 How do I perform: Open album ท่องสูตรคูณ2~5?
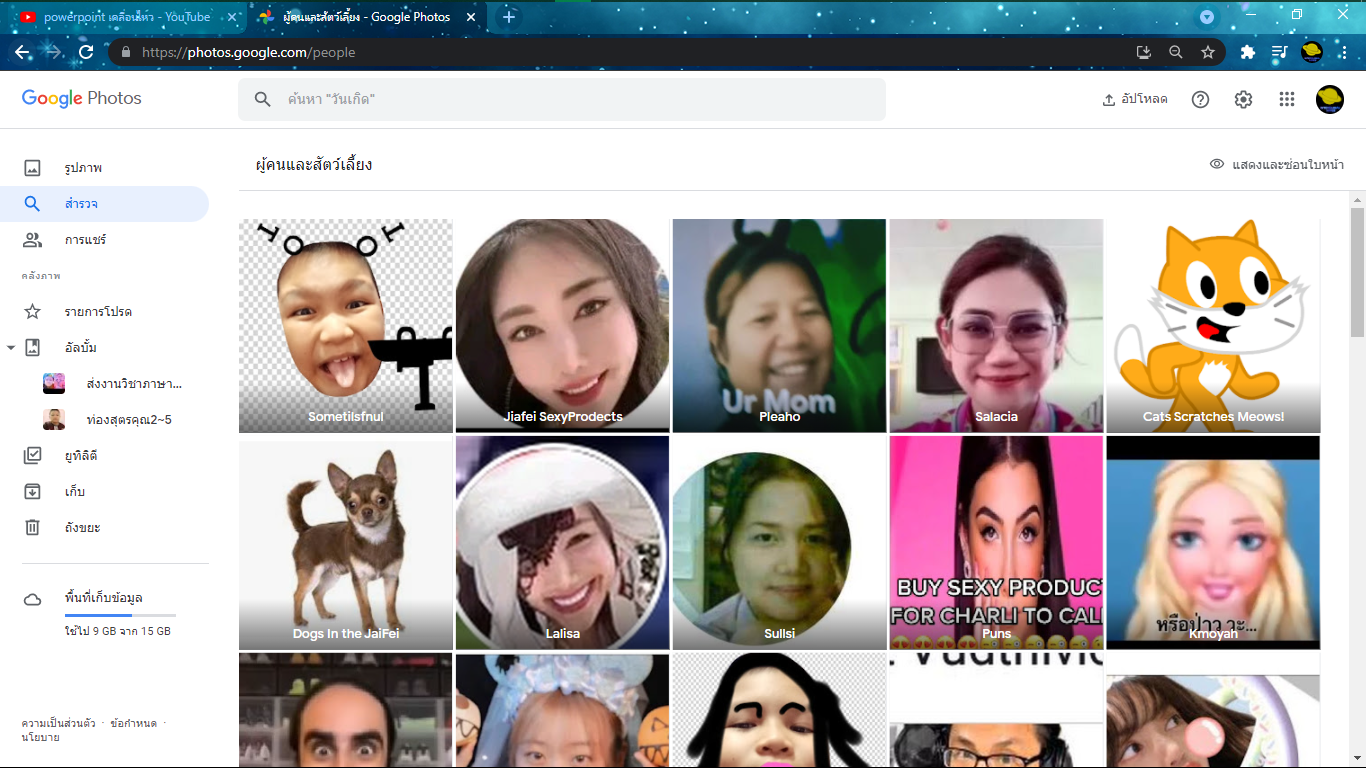tap(108, 420)
